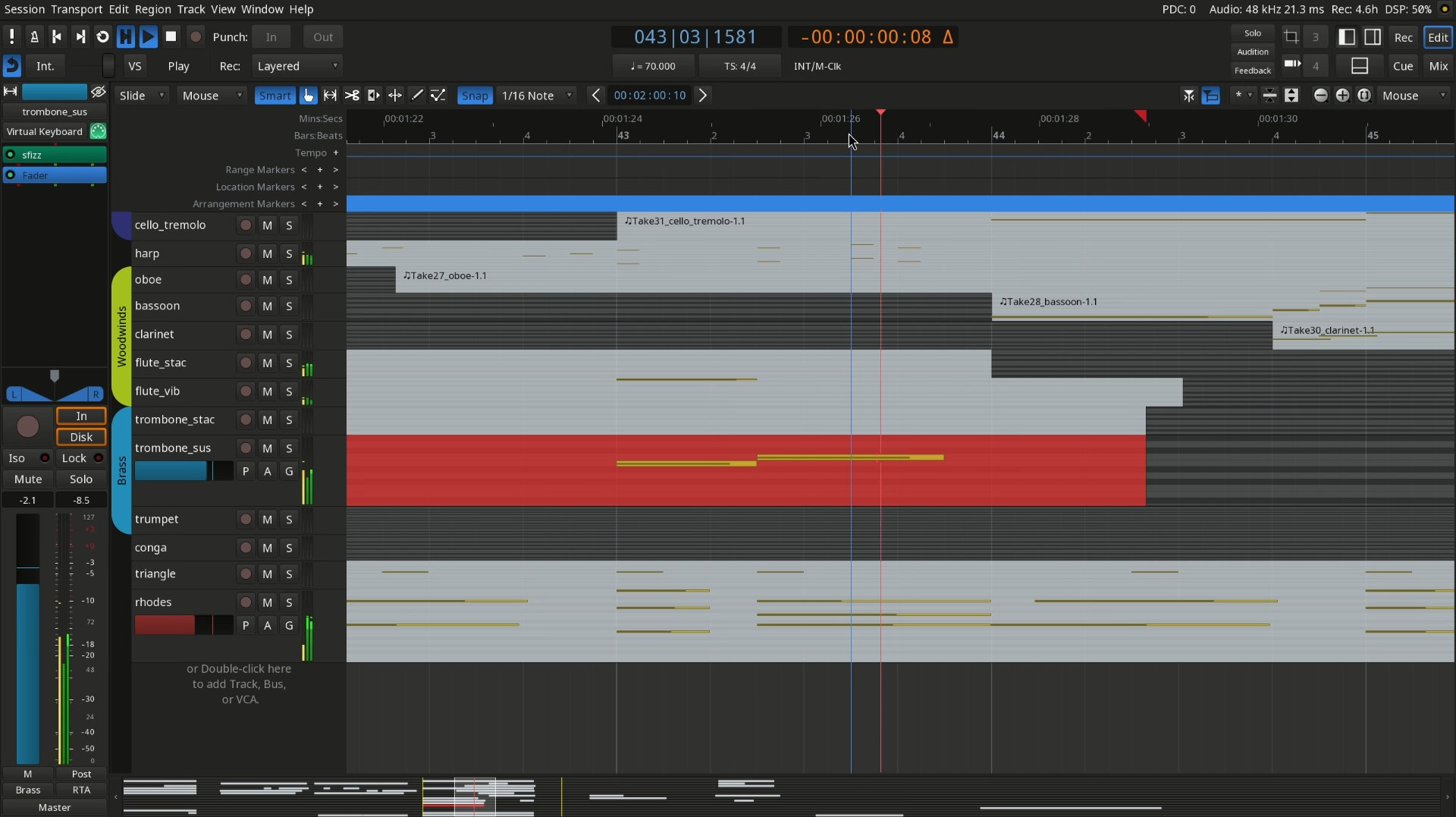Screen dimensions: 1456x817
Task: Mute the harp track
Action: [x=267, y=253]
